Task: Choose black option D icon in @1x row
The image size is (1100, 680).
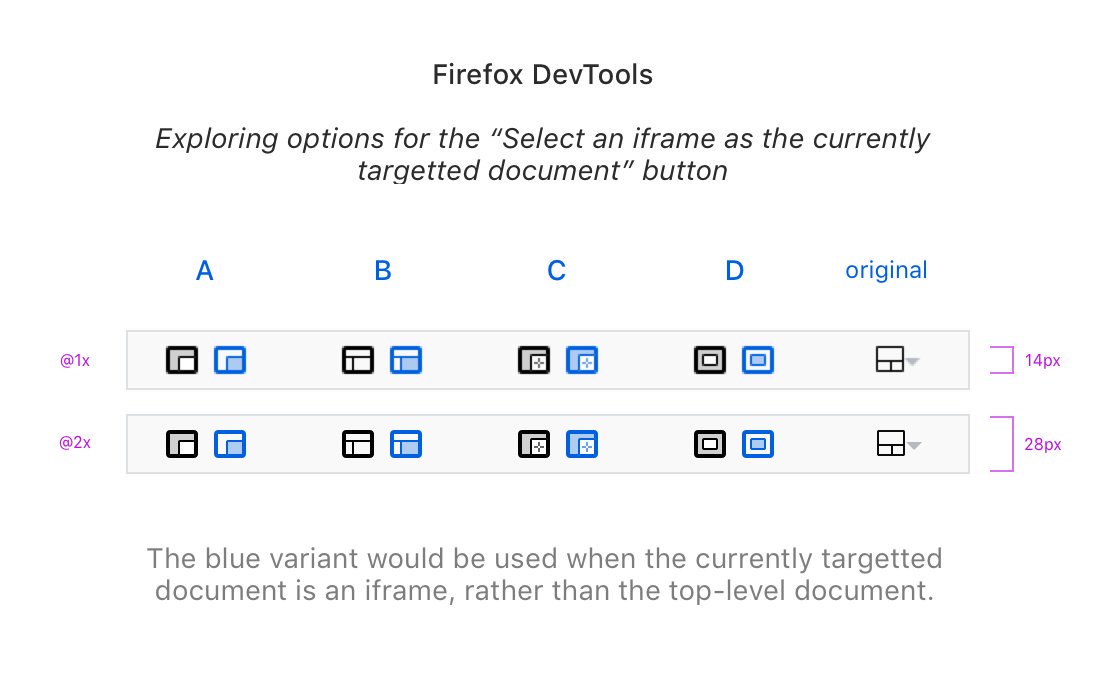Action: click(x=710, y=360)
